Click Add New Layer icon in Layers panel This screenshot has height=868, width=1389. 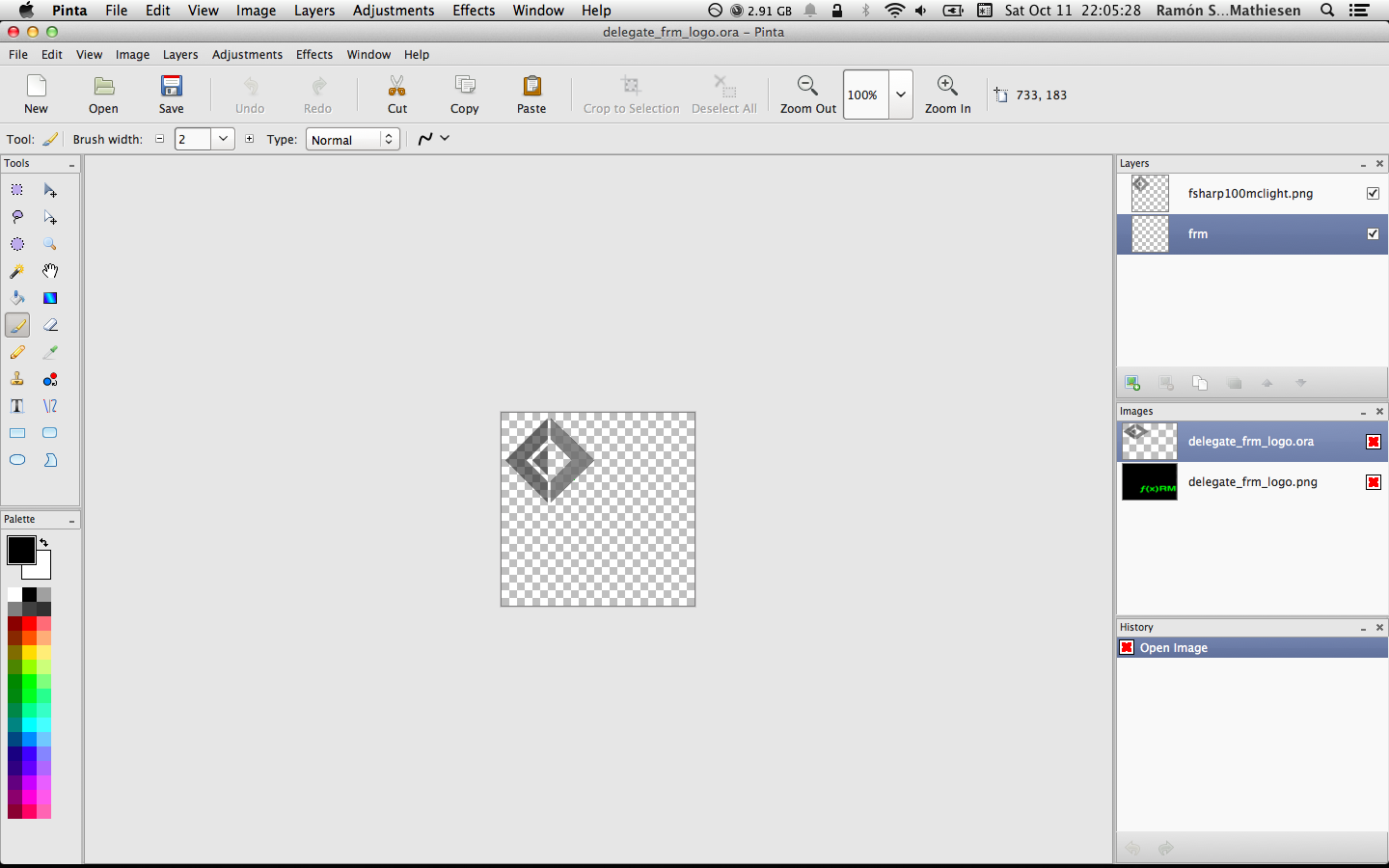[x=1132, y=383]
